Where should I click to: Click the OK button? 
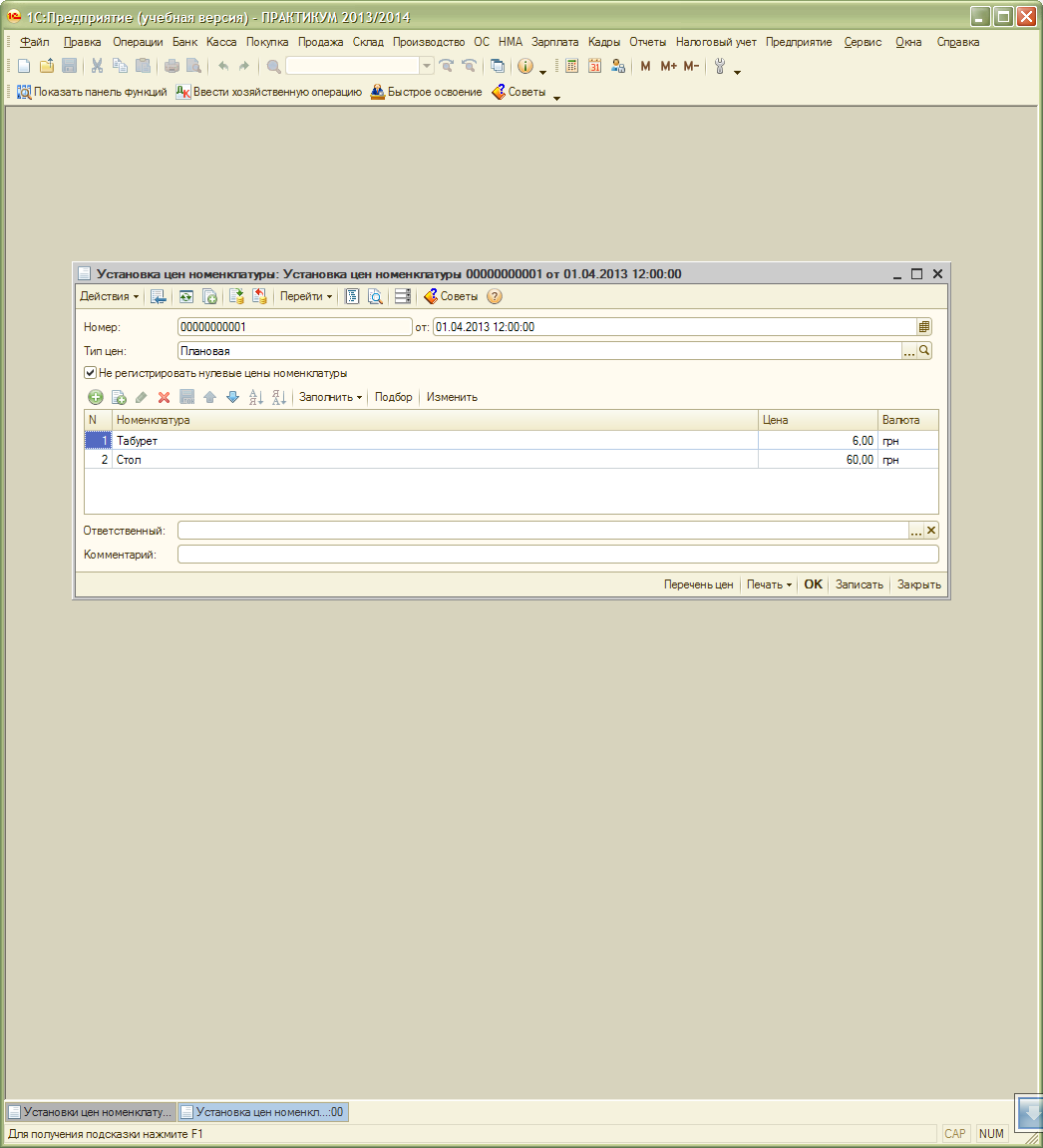pos(814,585)
